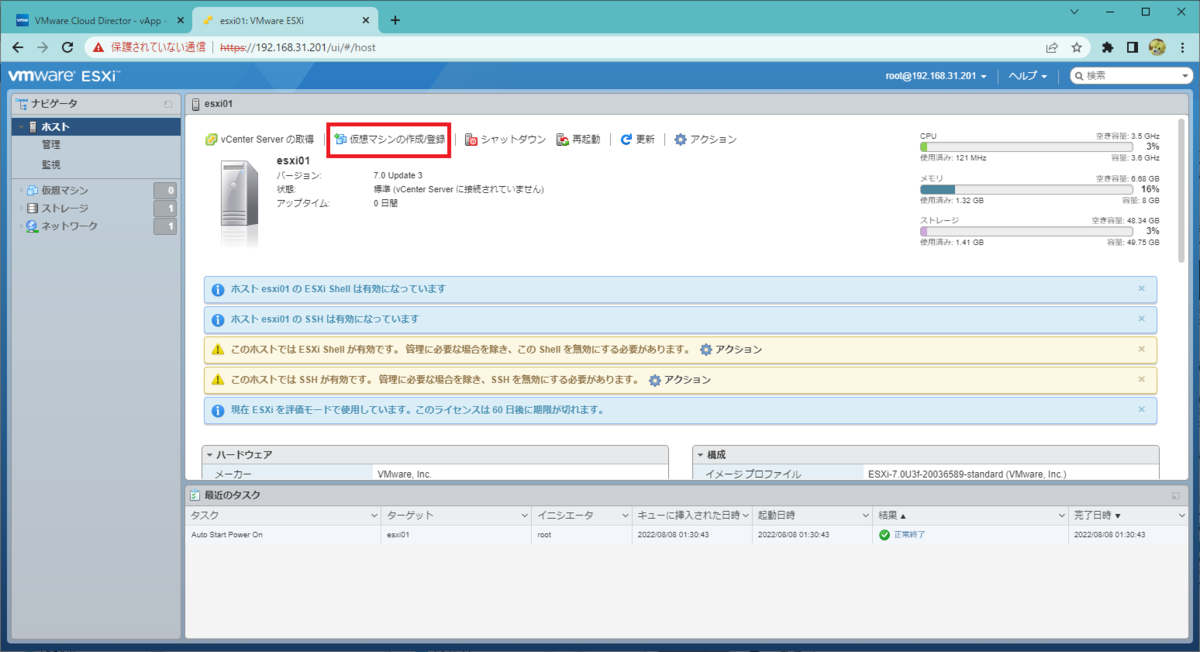Open browser extensions puzzle icon

click(x=1108, y=47)
